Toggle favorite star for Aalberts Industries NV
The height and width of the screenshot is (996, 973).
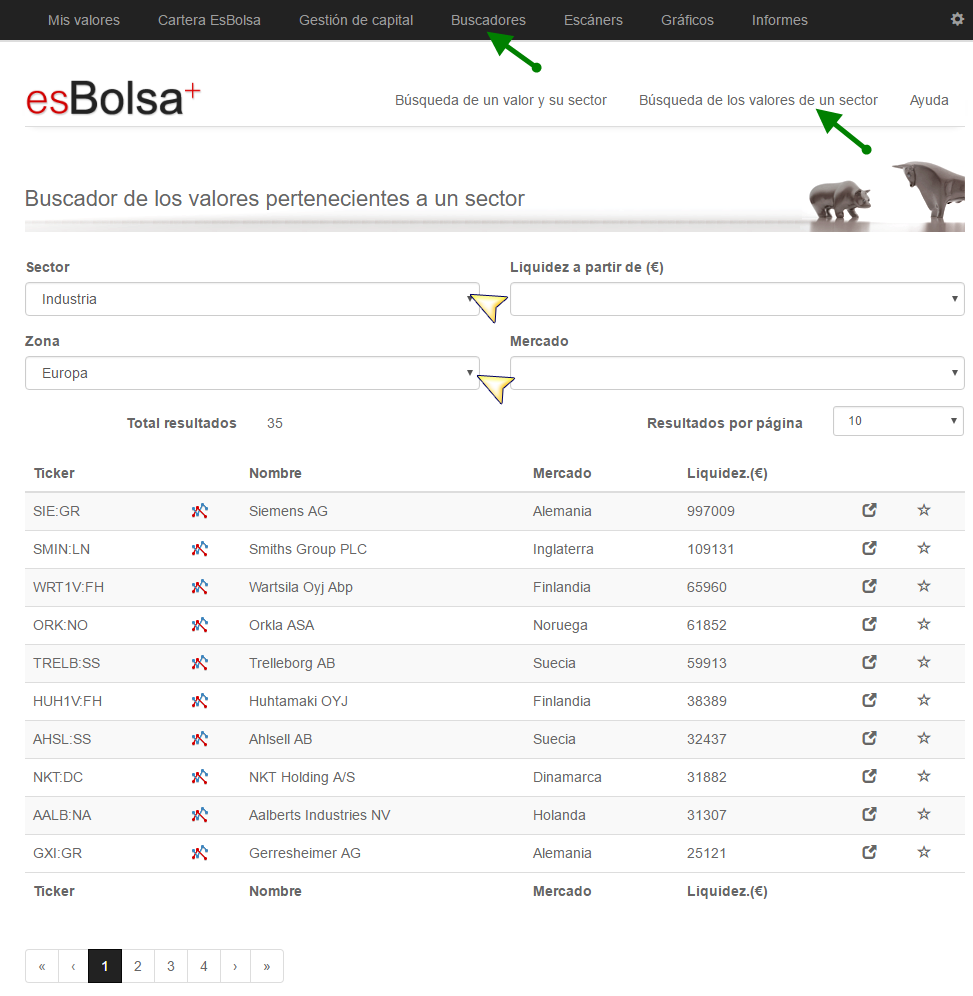(x=923, y=814)
